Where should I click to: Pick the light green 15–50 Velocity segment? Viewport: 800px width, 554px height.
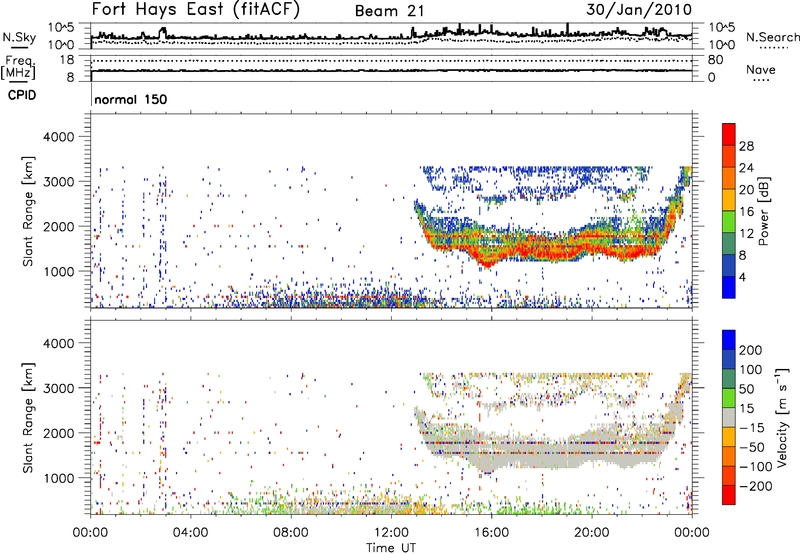click(x=729, y=398)
